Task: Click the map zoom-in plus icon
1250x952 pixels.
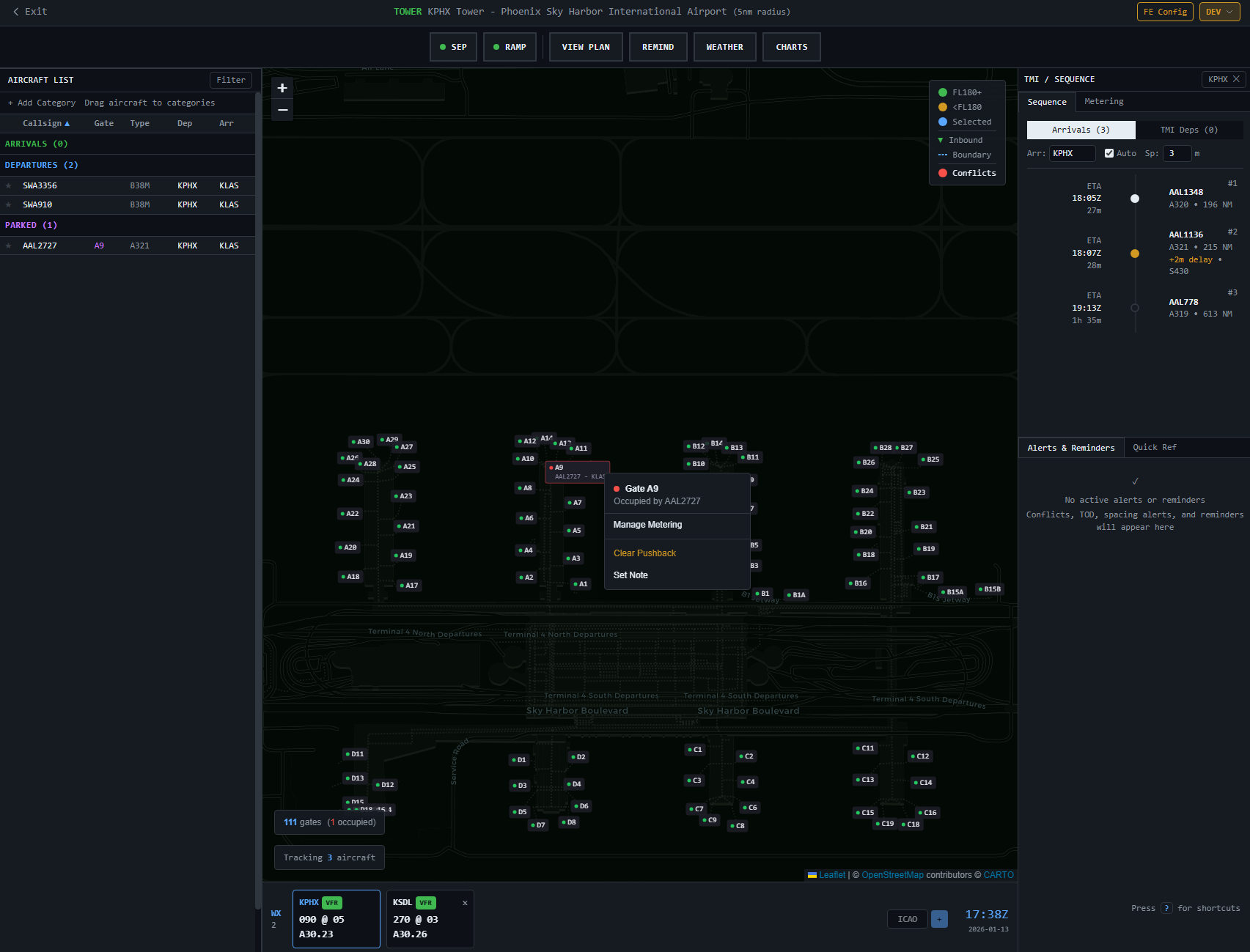Action: coord(282,87)
